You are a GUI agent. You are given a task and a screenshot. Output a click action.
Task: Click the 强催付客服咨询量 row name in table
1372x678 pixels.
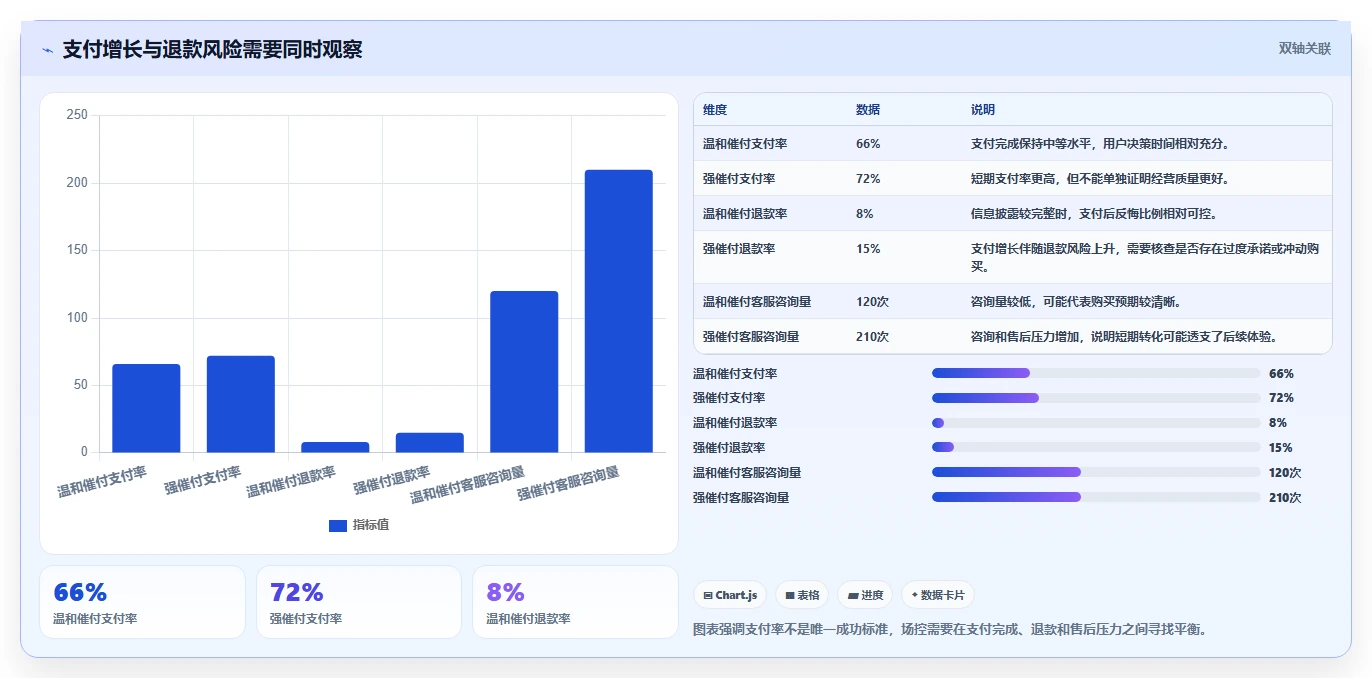[751, 337]
